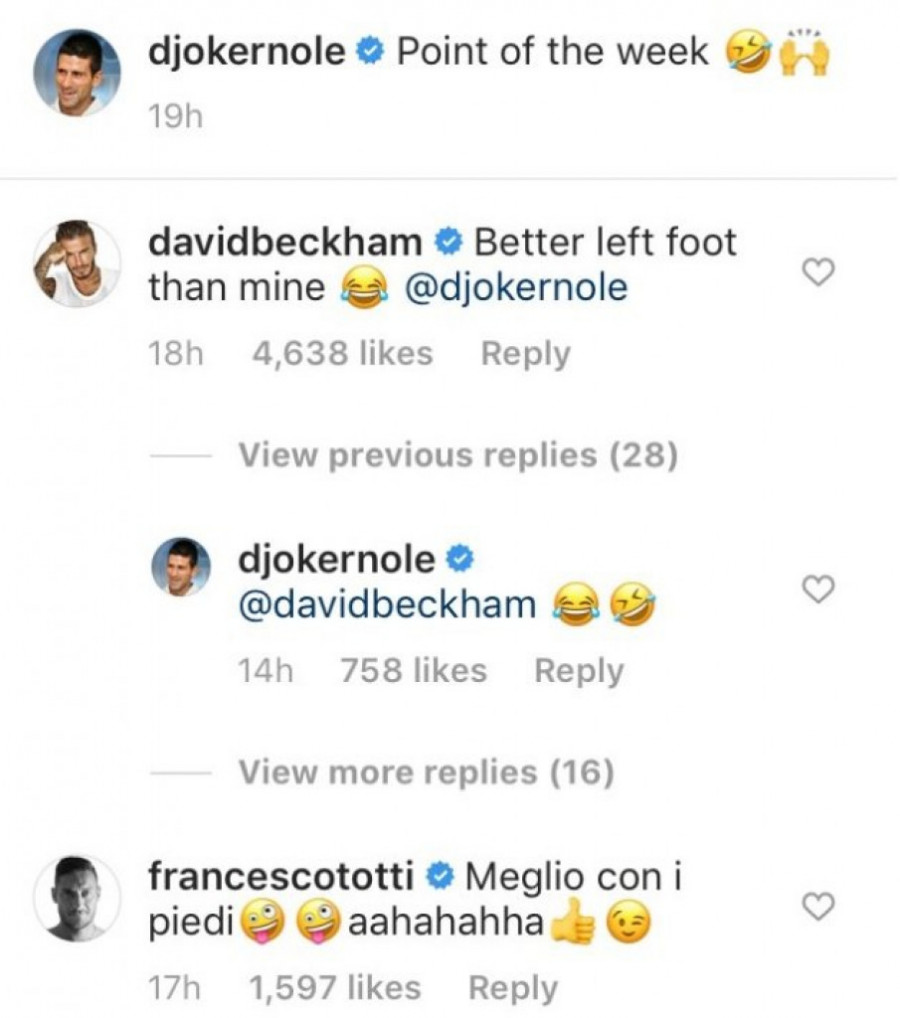View the 4,638 likes list
The height and width of the screenshot is (1018, 900).
click(342, 354)
